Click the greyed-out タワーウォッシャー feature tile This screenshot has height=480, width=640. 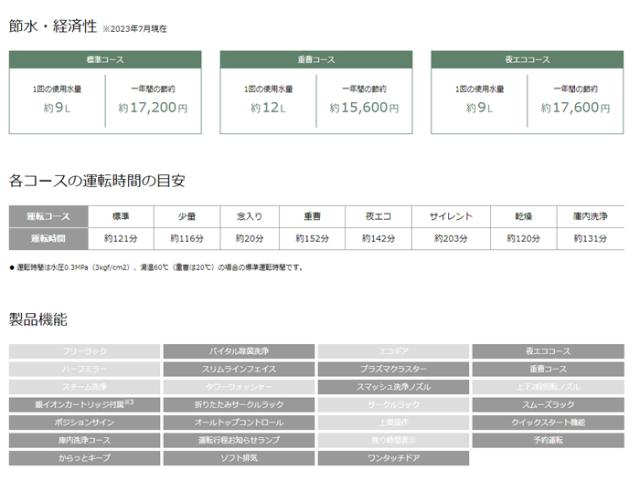(239, 387)
